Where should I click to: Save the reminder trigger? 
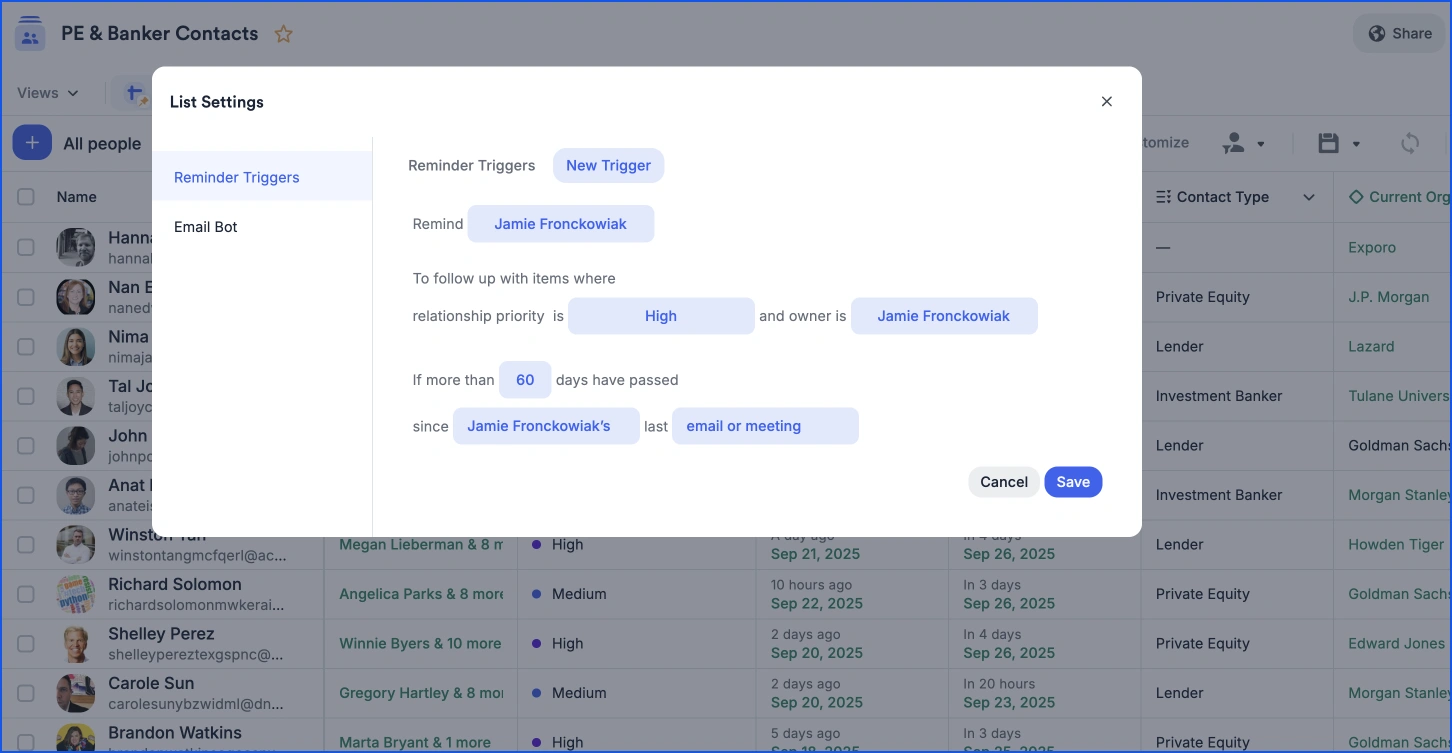point(1073,482)
